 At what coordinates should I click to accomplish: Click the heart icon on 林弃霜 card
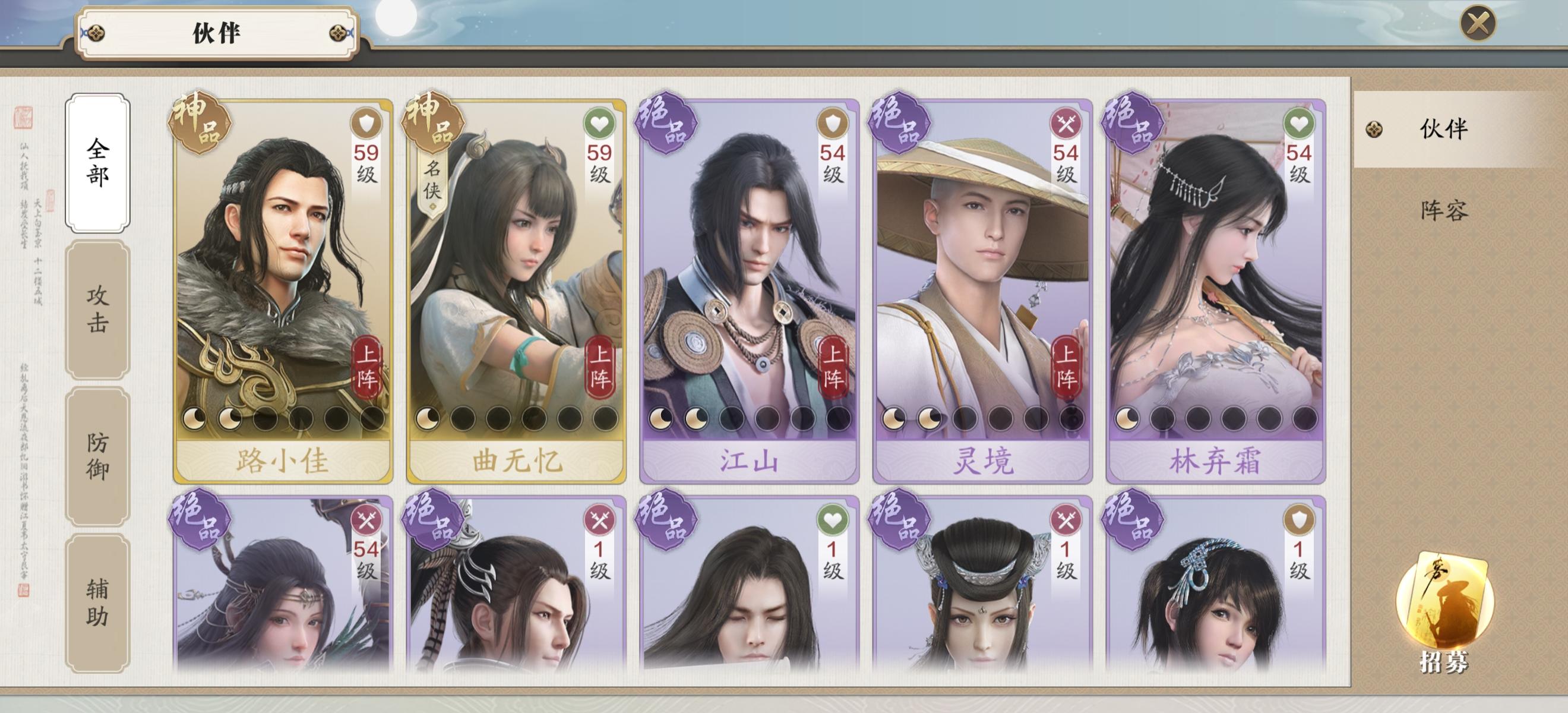1298,124
